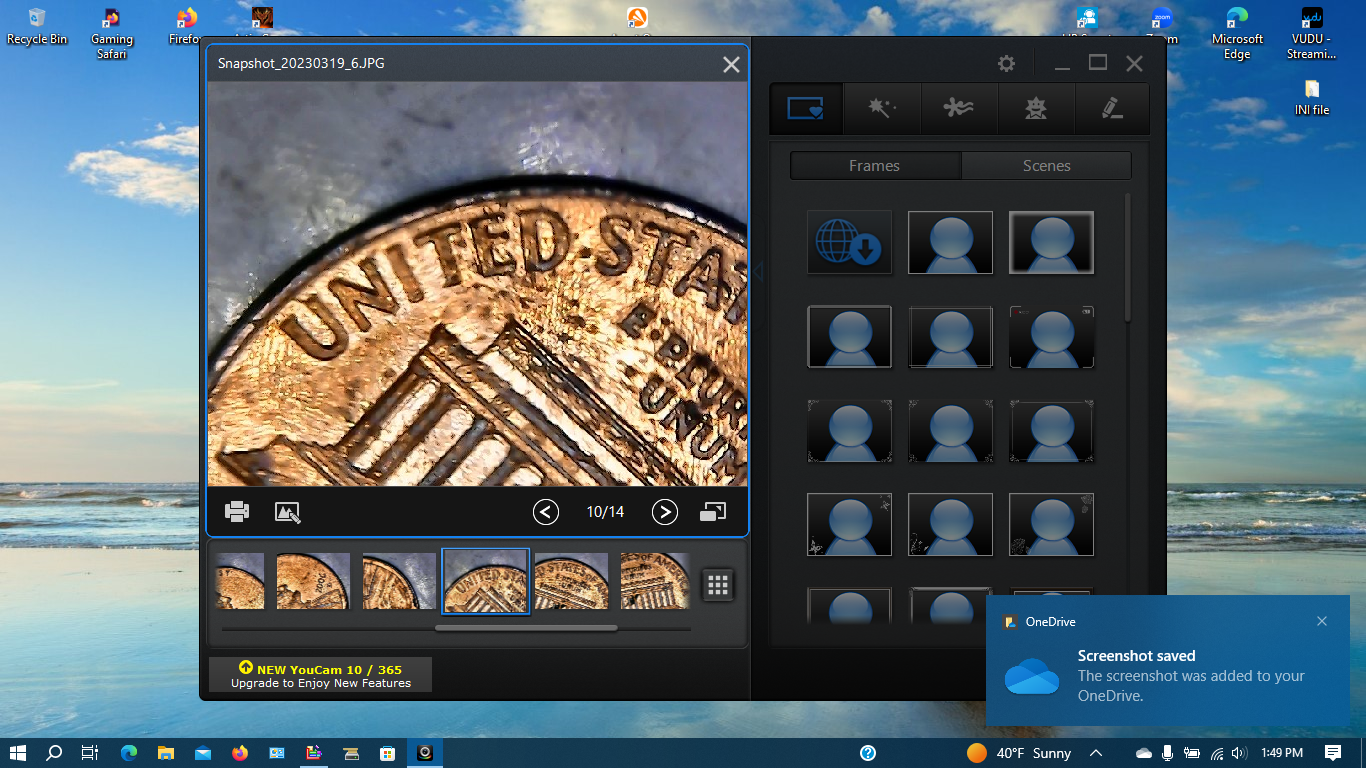The image size is (1366, 768).
Task: Apply the first frame in the third row
Action: 849,431
